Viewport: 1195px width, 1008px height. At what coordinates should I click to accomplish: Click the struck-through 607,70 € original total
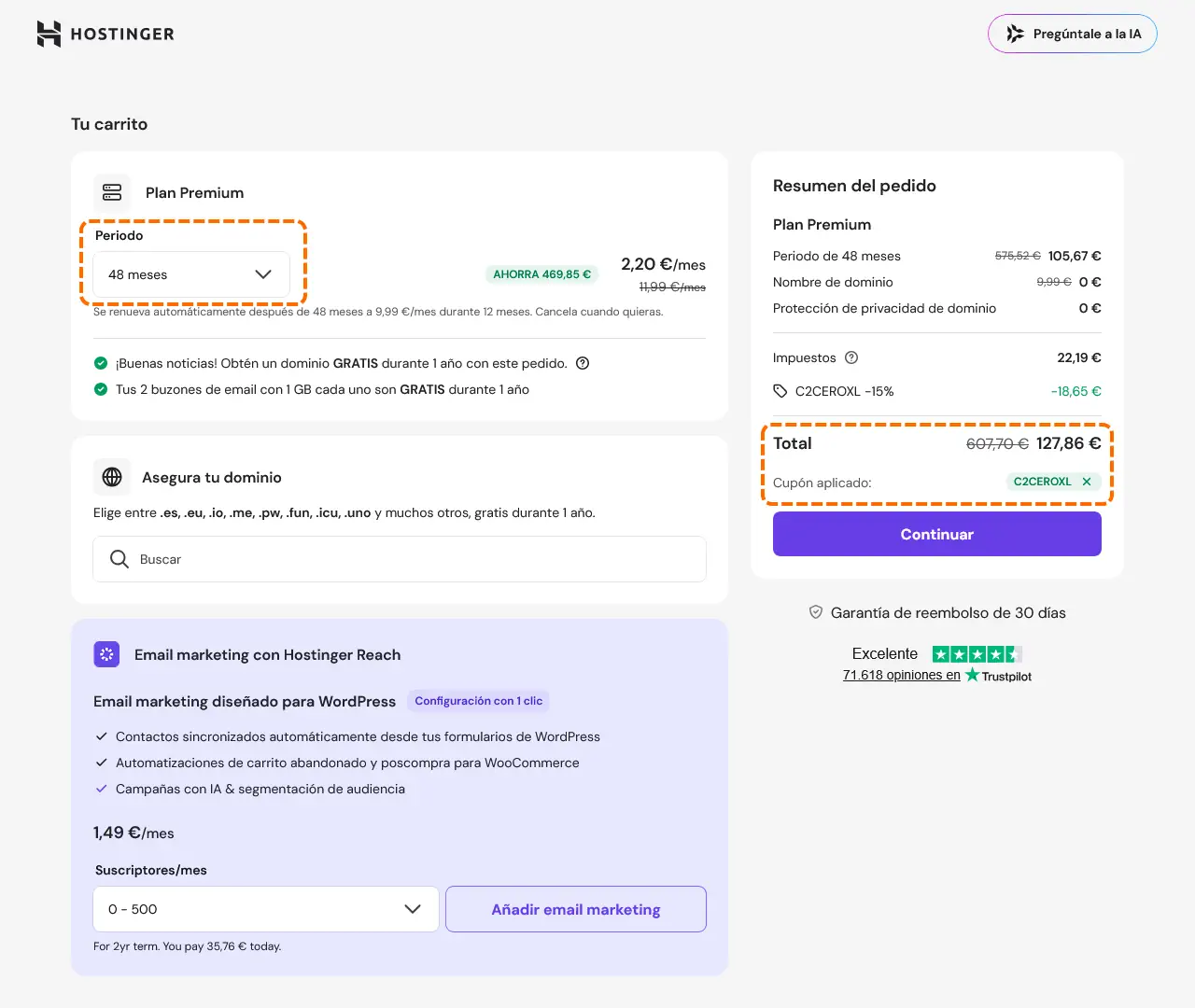(997, 443)
